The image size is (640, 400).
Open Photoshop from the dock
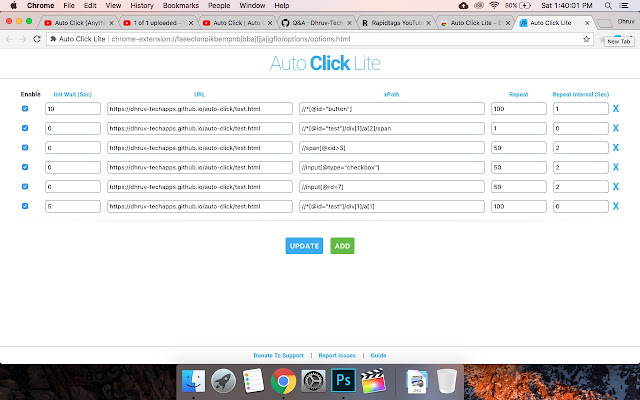[343, 381]
